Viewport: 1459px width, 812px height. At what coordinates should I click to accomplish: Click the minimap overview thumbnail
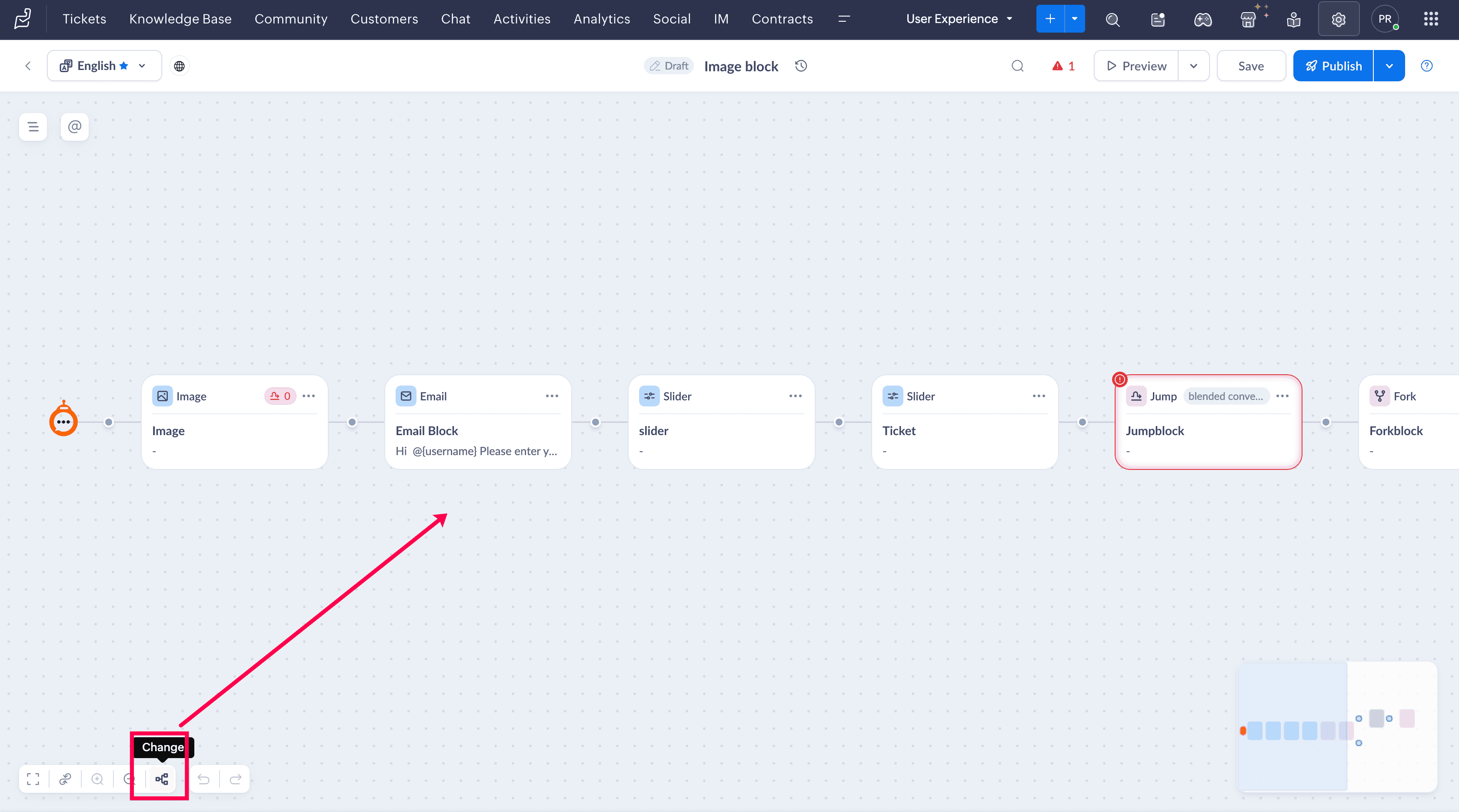pos(1337,727)
